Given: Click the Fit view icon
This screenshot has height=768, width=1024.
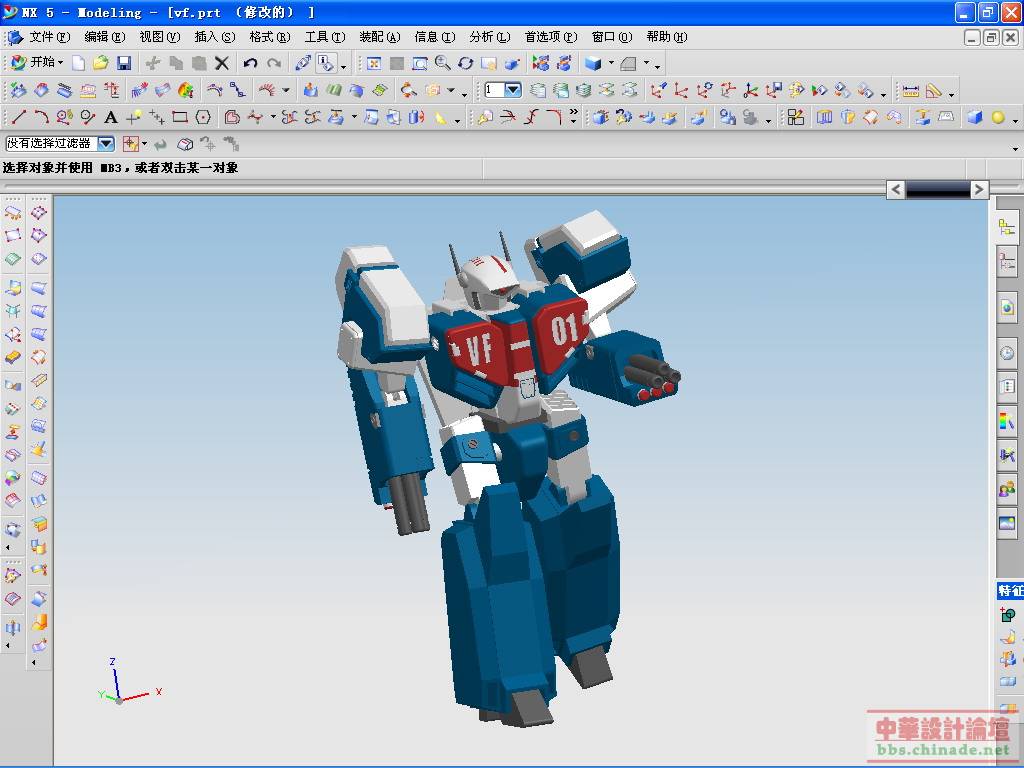Looking at the screenshot, I should (x=374, y=63).
